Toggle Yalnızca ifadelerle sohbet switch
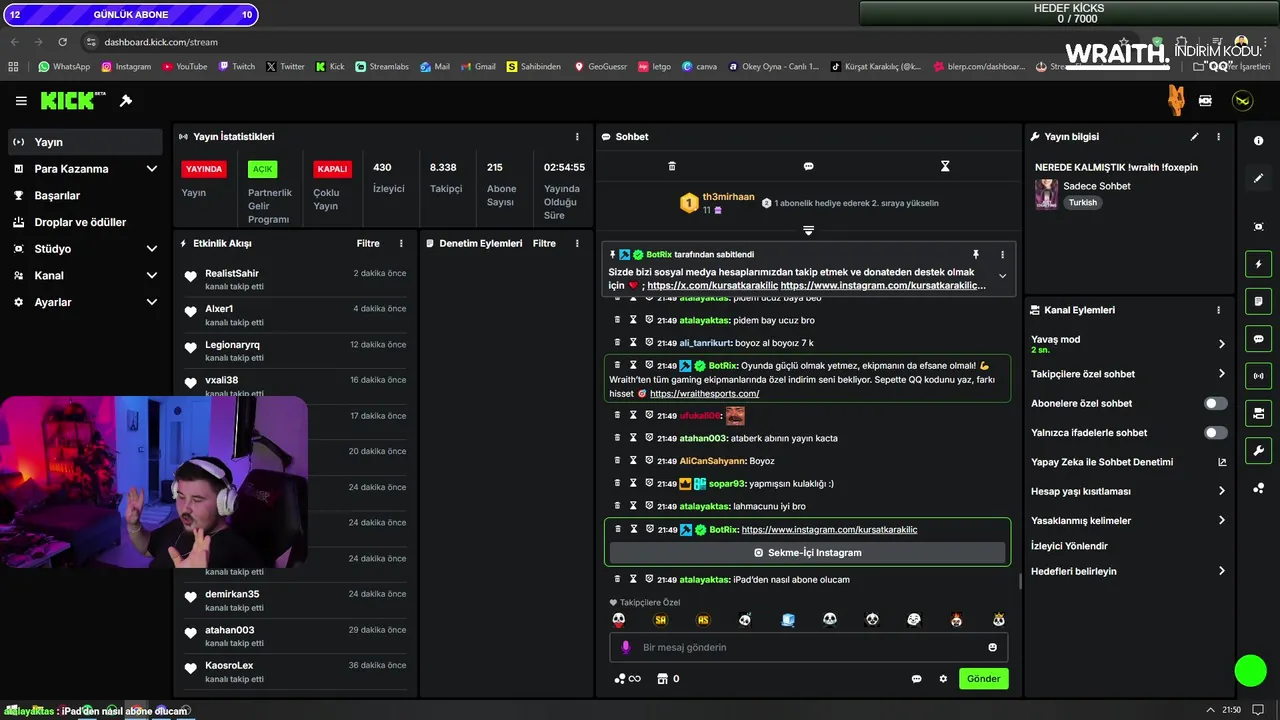The width and height of the screenshot is (1280, 720). pos(1215,433)
